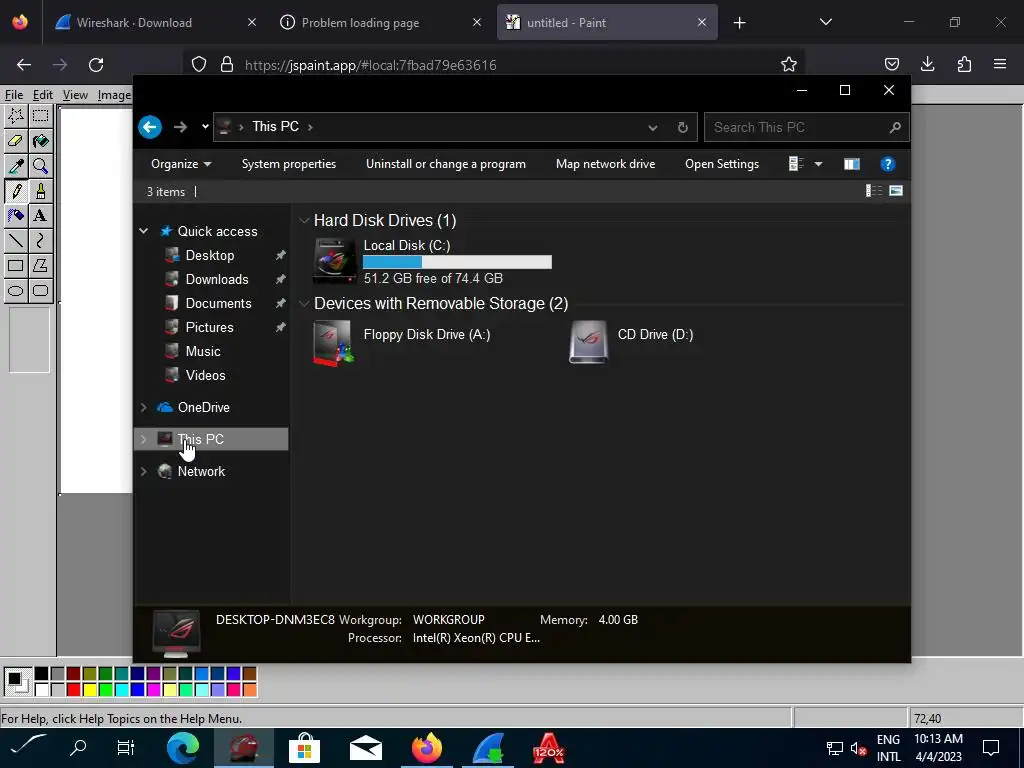The height and width of the screenshot is (768, 1024).
Task: Click Uninstall or change a program
Action: click(445, 164)
